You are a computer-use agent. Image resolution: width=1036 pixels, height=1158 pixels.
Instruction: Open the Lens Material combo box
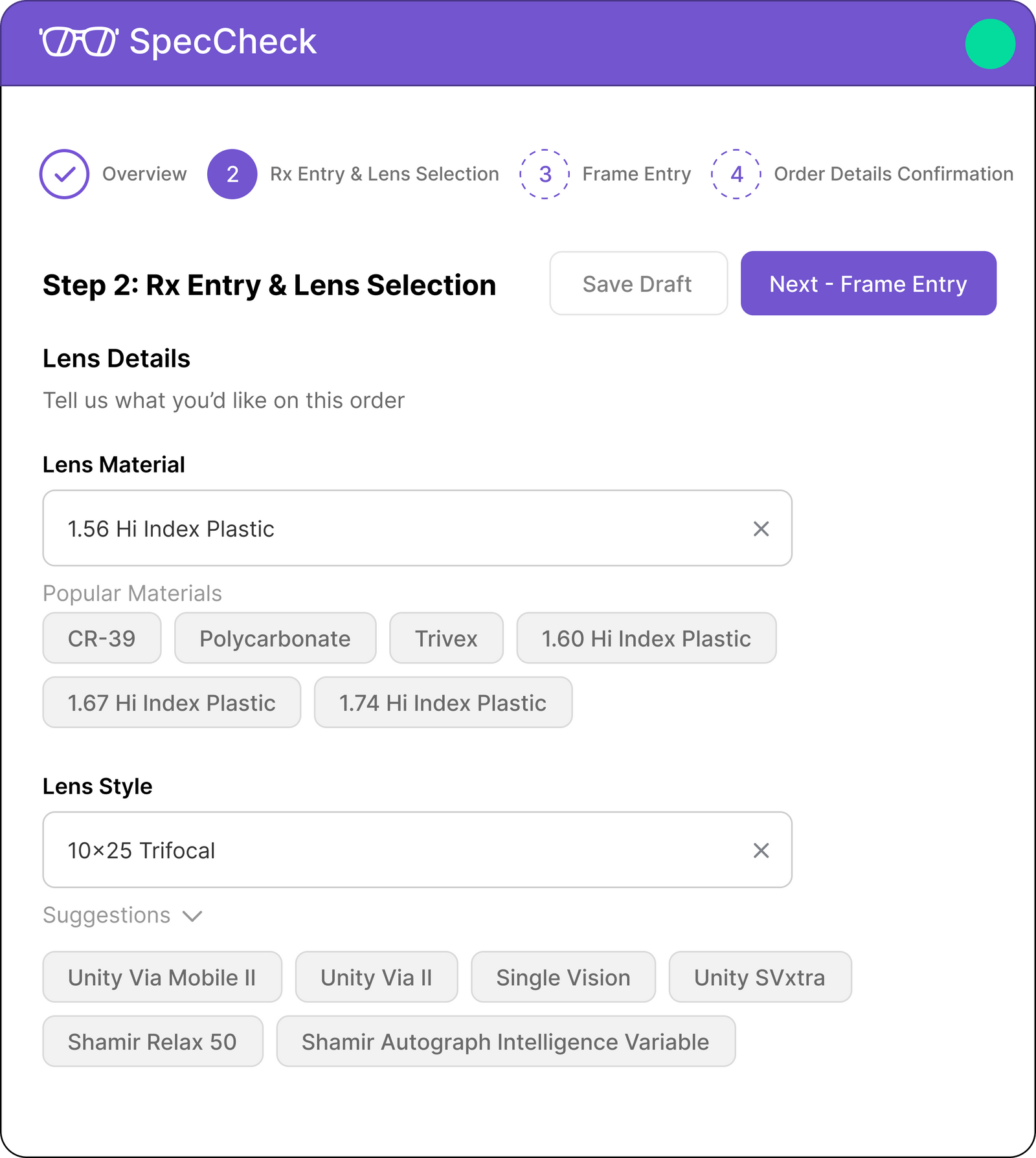[x=388, y=529]
